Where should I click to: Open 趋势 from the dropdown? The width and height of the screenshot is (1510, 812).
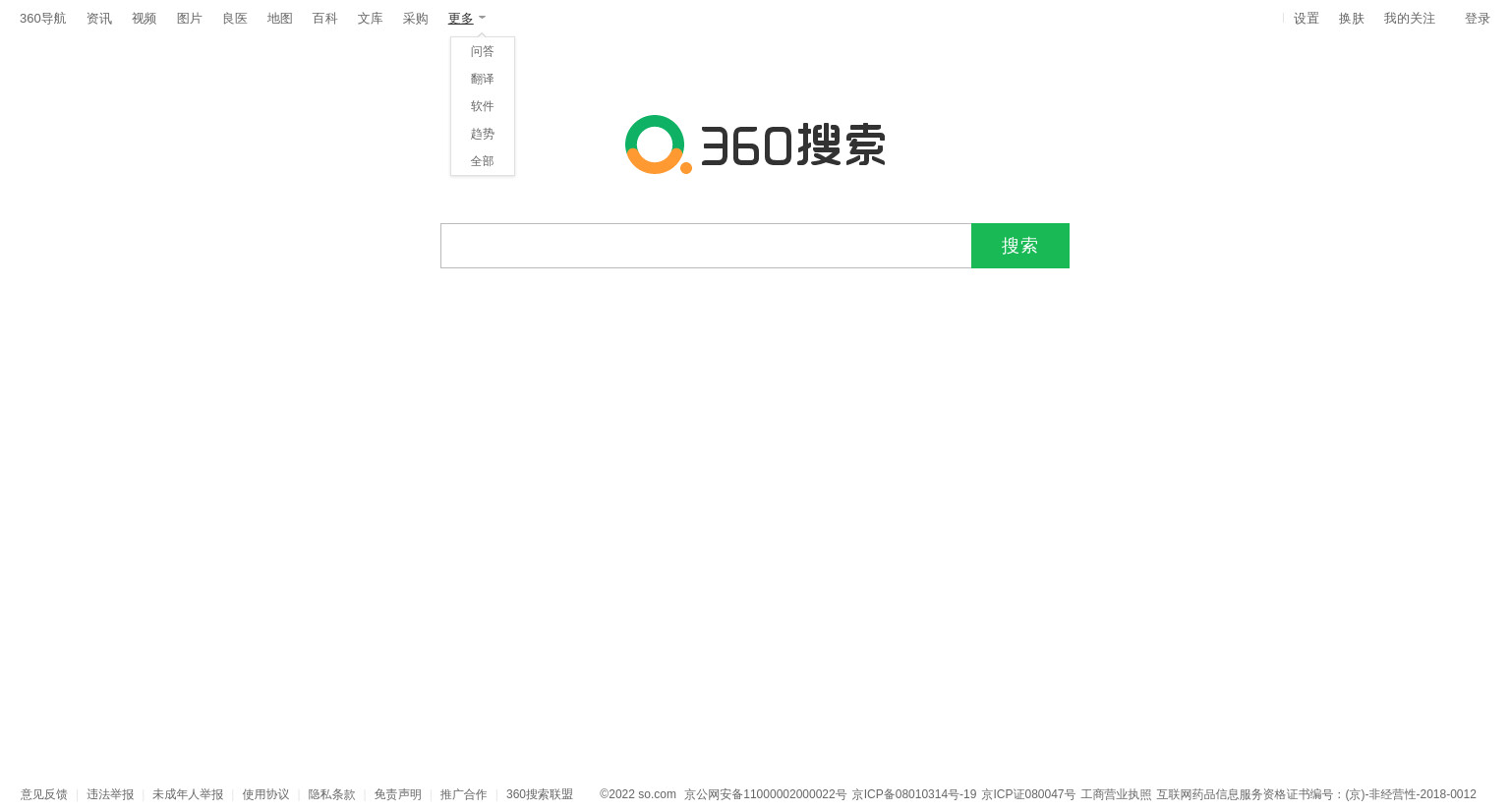(x=483, y=134)
